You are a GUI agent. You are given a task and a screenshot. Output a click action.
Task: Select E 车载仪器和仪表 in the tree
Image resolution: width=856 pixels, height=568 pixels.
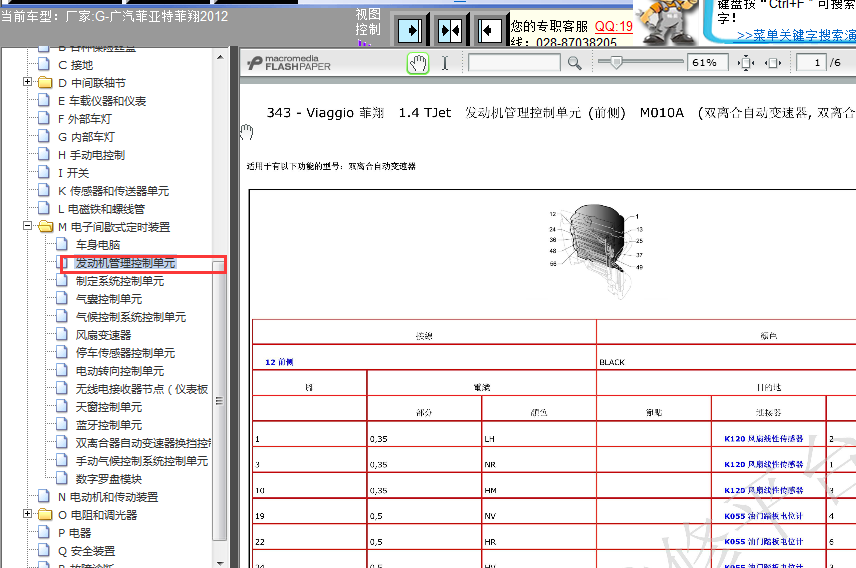102,100
